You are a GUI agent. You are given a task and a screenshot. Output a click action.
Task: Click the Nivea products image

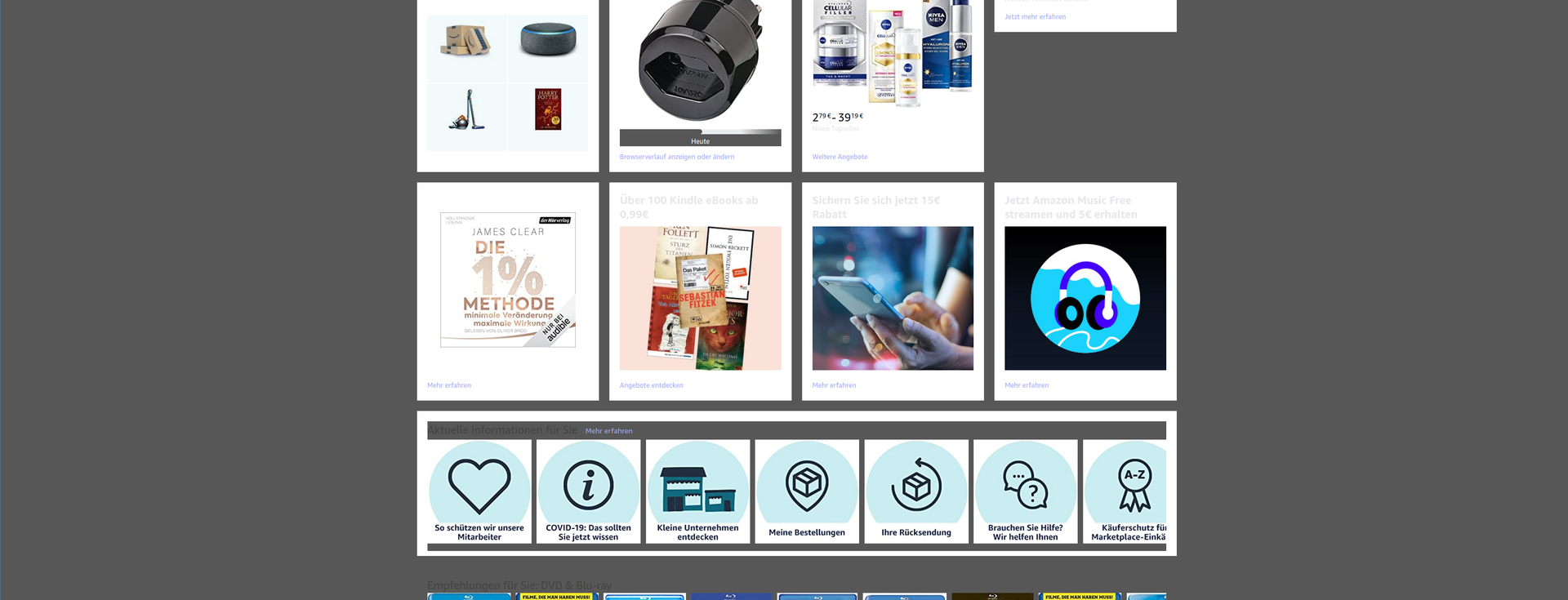893,53
